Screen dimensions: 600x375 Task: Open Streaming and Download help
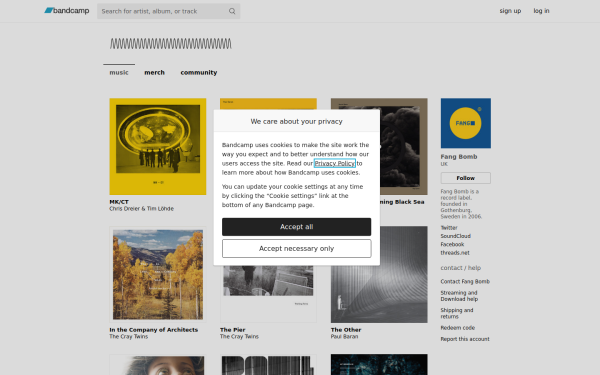[x=459, y=296]
